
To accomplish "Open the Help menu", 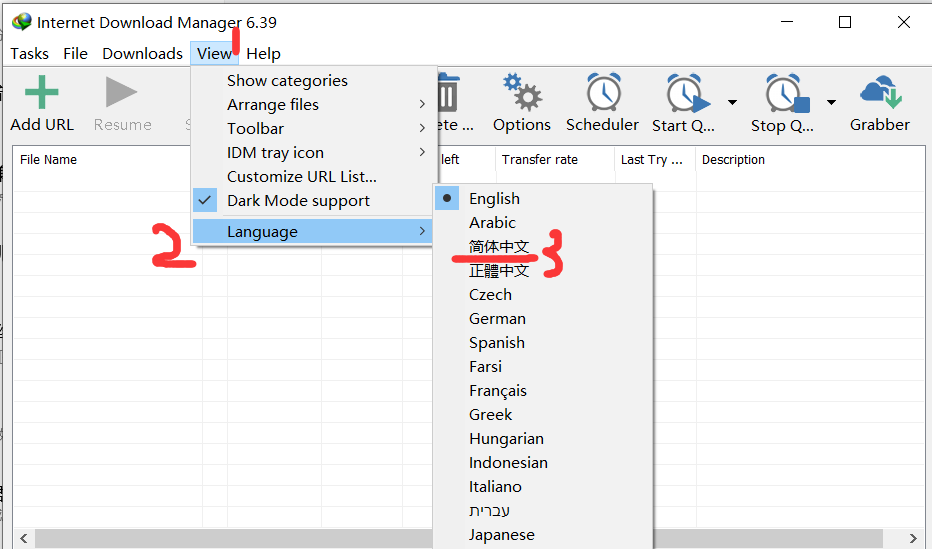I will click(263, 53).
